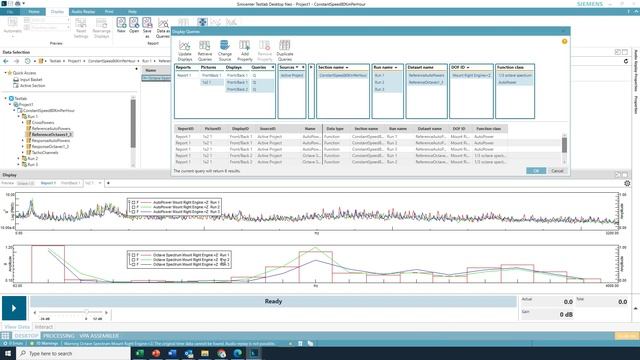The image size is (640, 360).
Task: Open the Windows Start menu
Action: pos(8,353)
